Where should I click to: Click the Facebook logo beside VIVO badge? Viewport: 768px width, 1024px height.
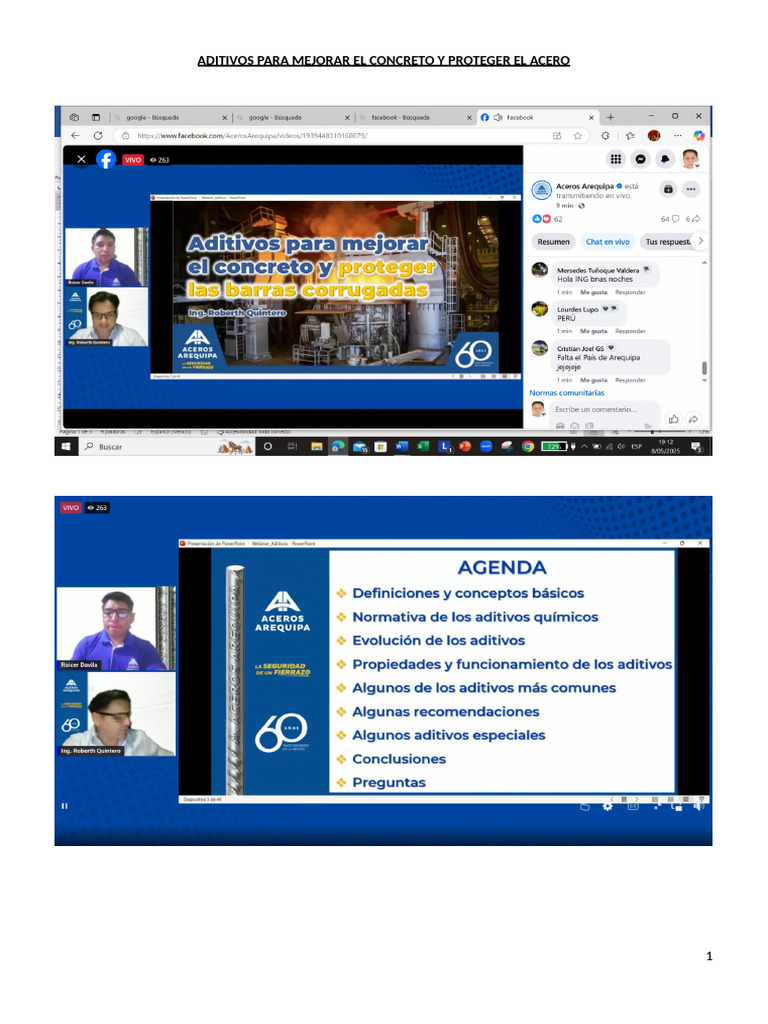[x=106, y=159]
